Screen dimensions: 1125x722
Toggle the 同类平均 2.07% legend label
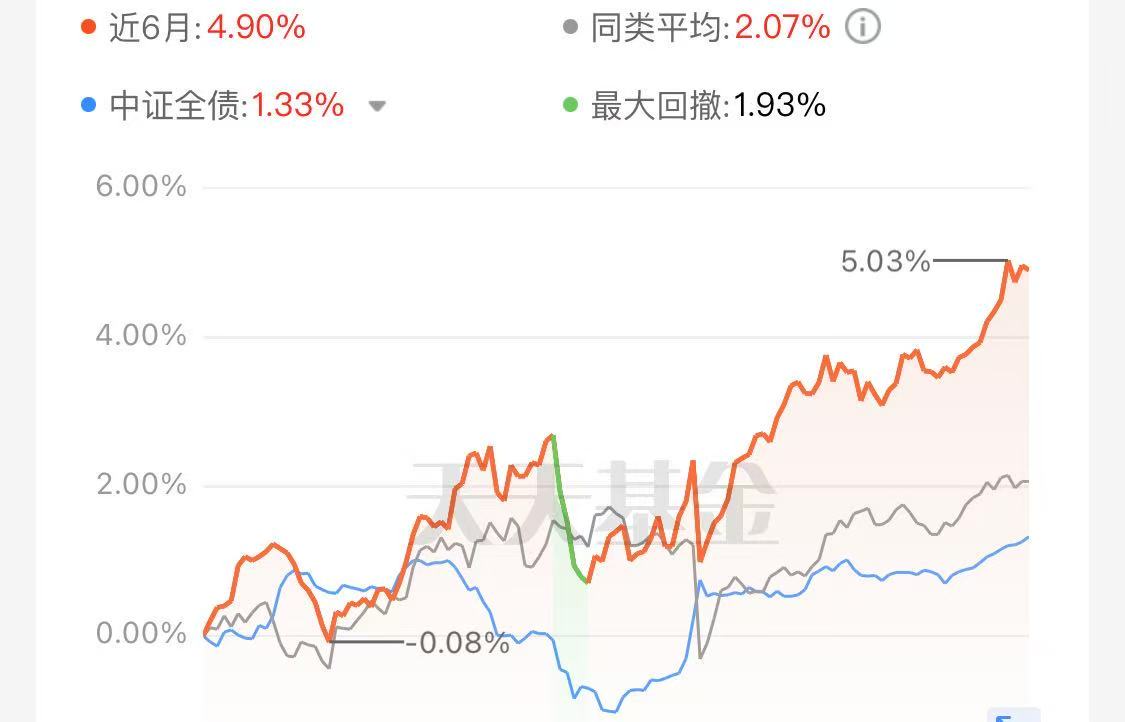click(x=711, y=27)
